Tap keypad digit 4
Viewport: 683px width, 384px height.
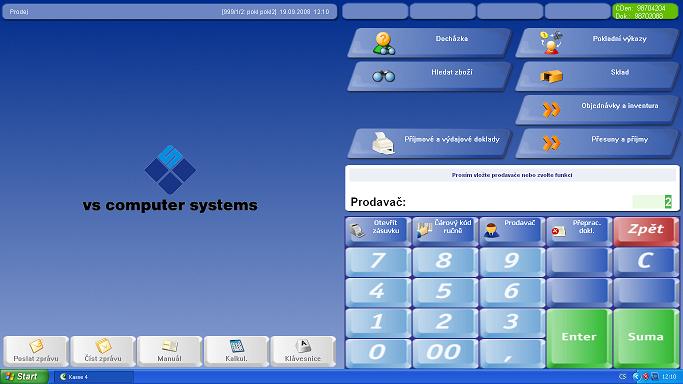[378, 293]
